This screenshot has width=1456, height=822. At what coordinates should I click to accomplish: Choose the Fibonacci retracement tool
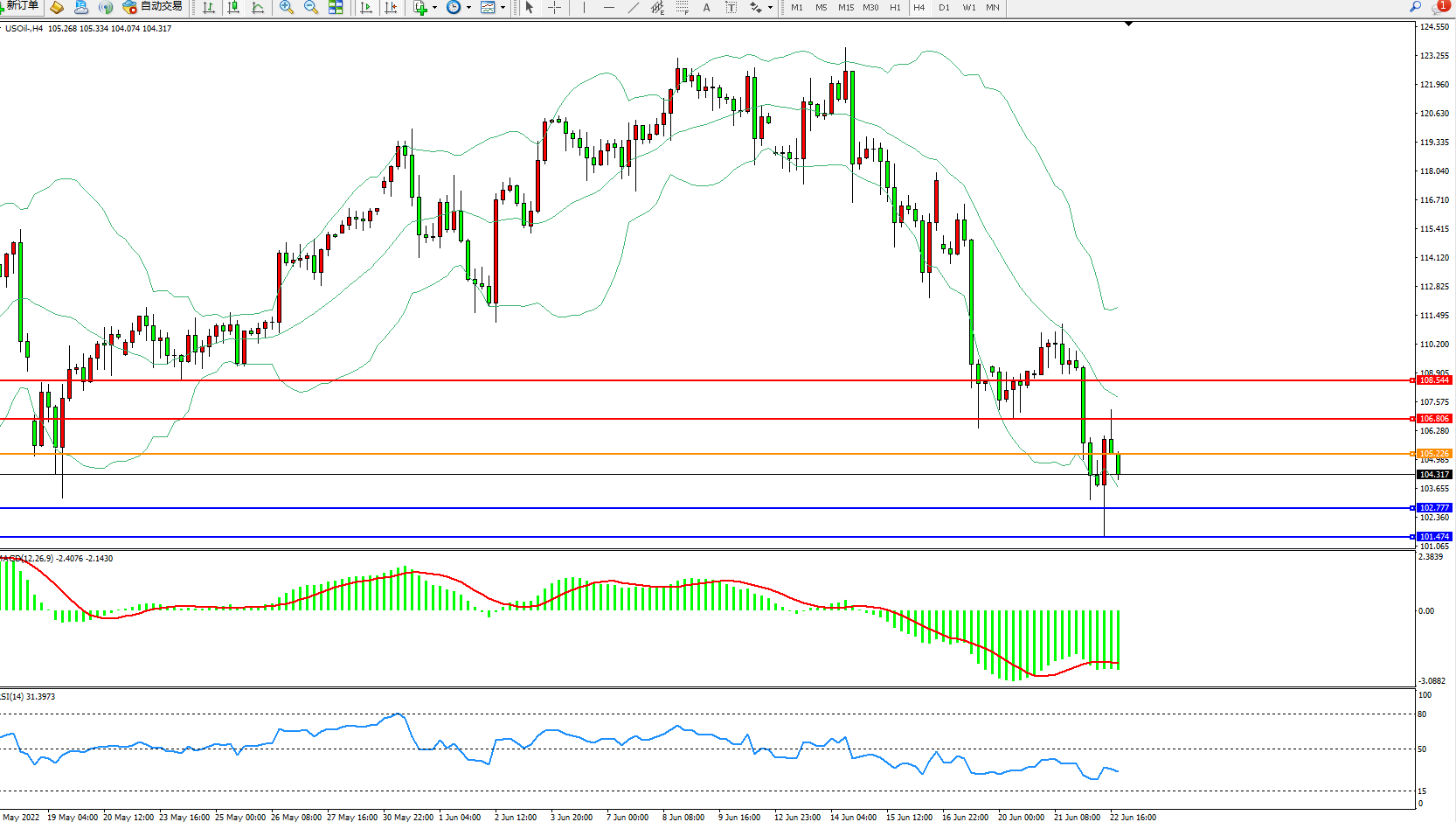(x=682, y=7)
